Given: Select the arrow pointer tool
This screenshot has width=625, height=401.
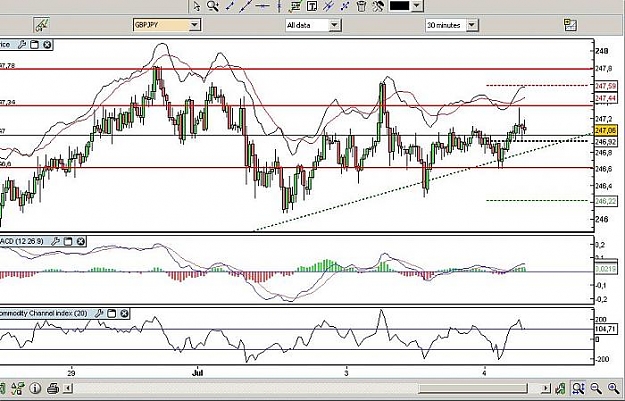Looking at the screenshot, I should click(197, 6).
